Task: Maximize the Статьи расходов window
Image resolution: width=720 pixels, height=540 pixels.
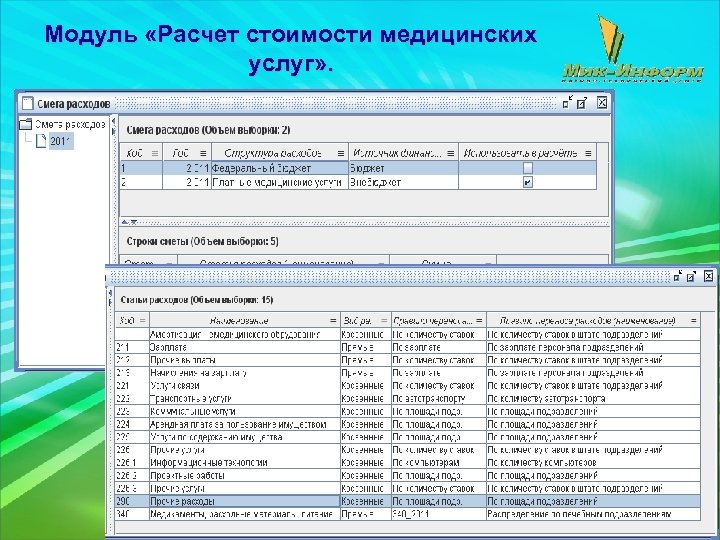Action: coord(692,276)
